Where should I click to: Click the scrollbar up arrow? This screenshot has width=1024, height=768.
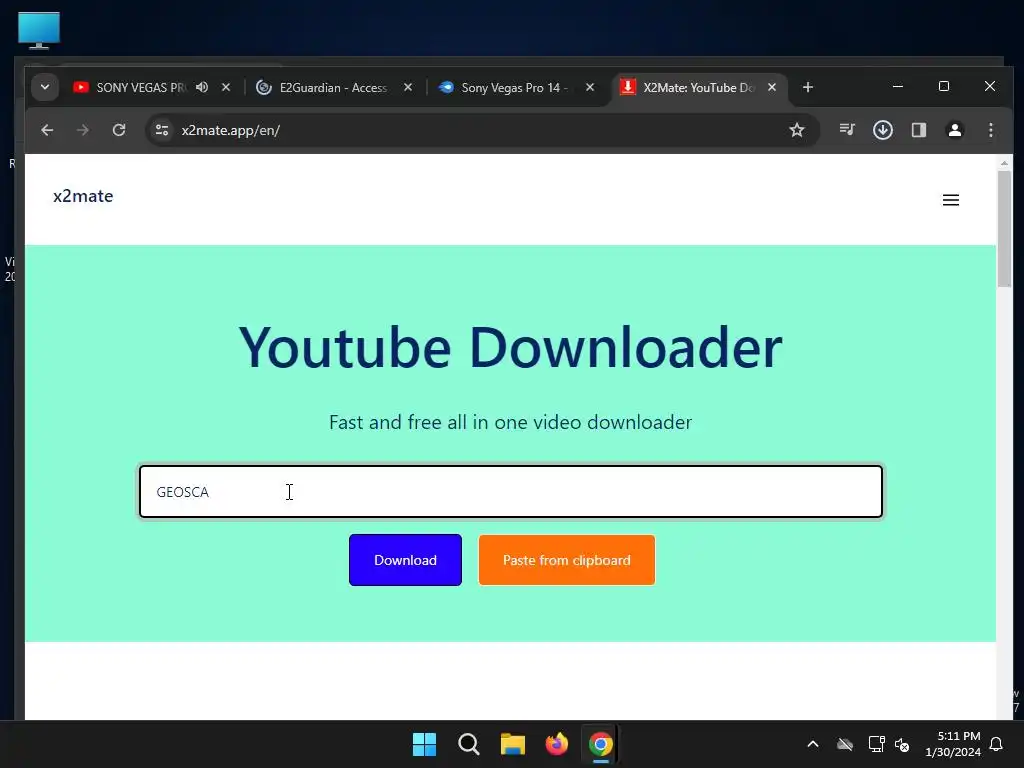click(1004, 163)
